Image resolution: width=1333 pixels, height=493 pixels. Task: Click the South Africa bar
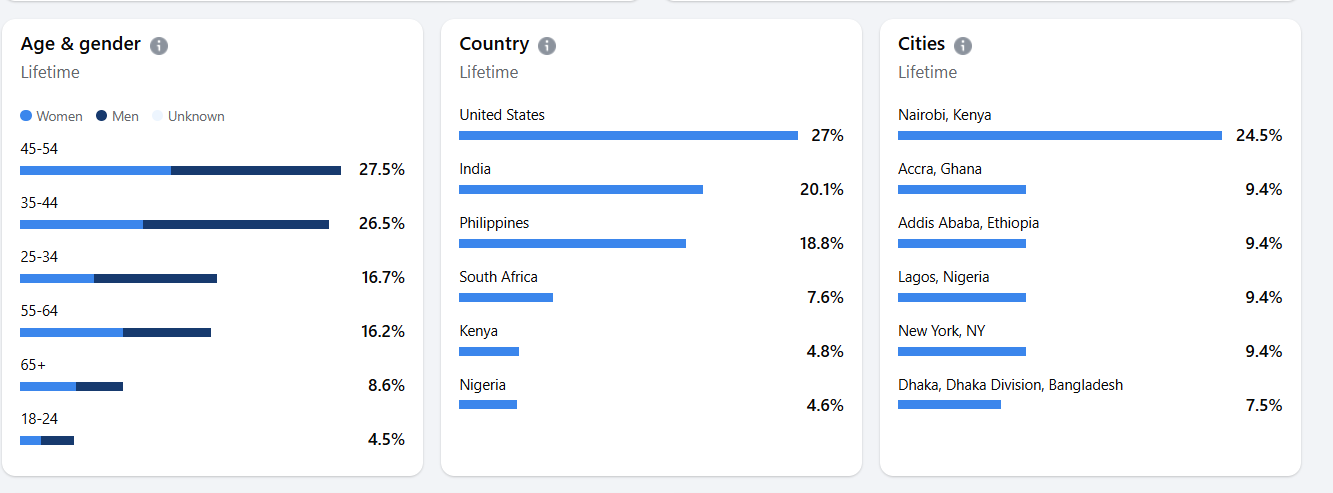(x=506, y=297)
